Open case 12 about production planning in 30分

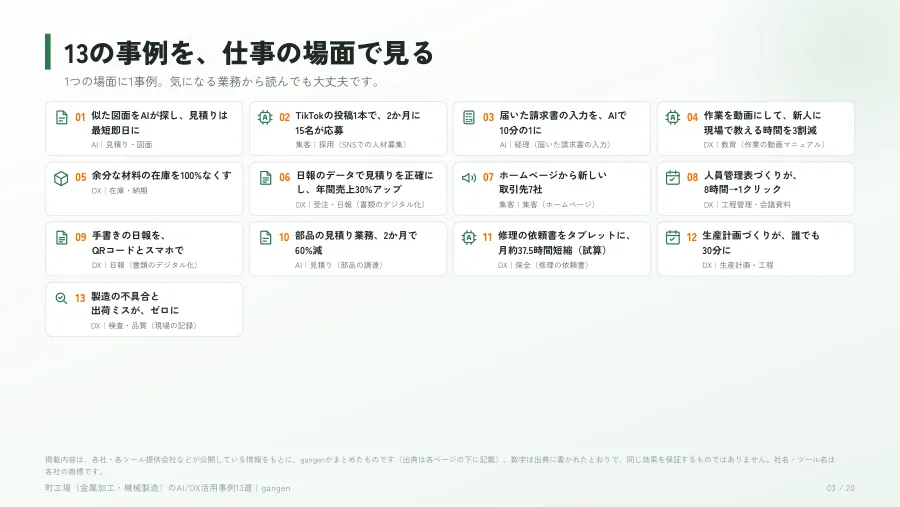[x=755, y=249]
